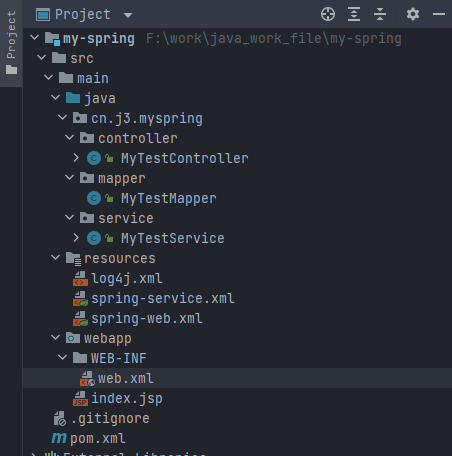Click the Select Opened File crosshair icon
Image resolution: width=452 pixels, height=456 pixels.
coord(328,14)
